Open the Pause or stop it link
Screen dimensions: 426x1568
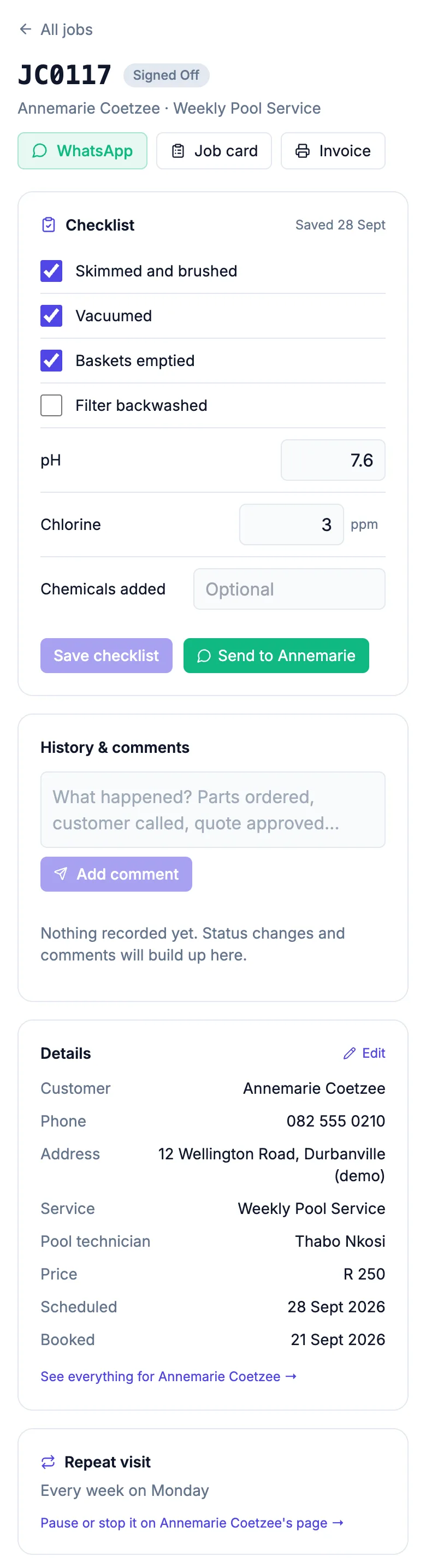(x=192, y=1523)
